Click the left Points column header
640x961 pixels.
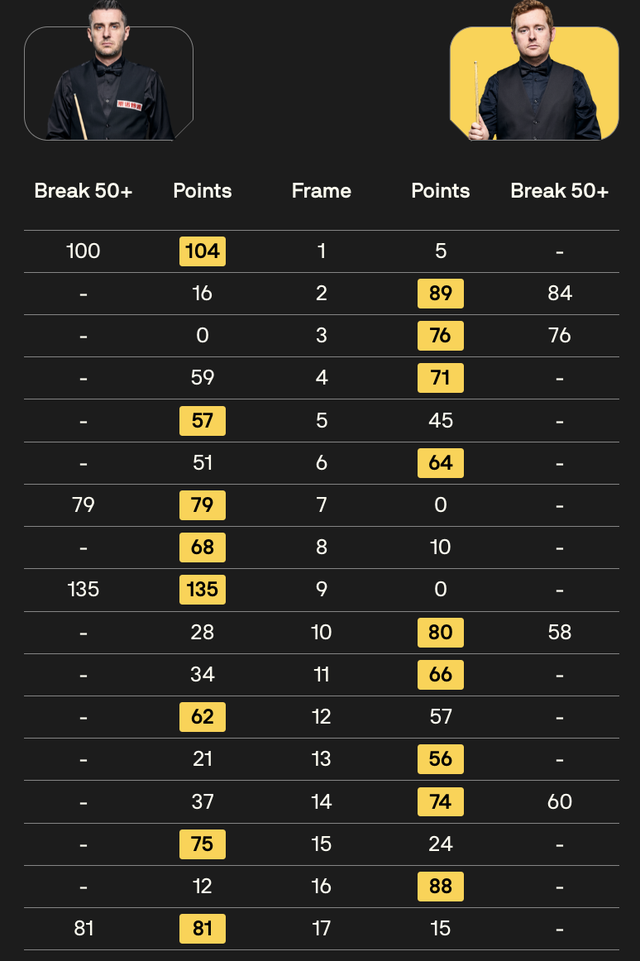(202, 191)
